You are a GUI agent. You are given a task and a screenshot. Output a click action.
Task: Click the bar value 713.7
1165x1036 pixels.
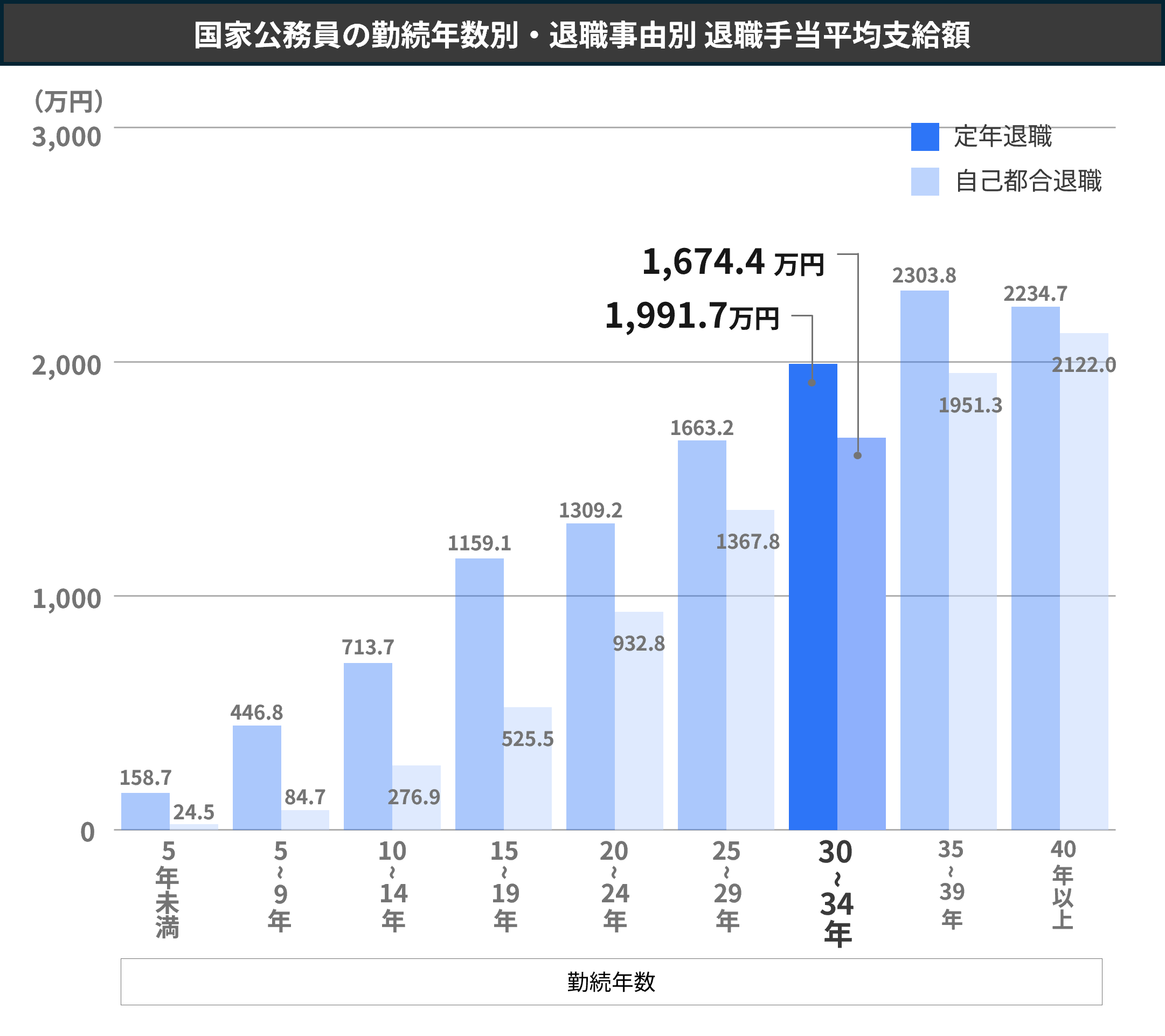(367, 648)
